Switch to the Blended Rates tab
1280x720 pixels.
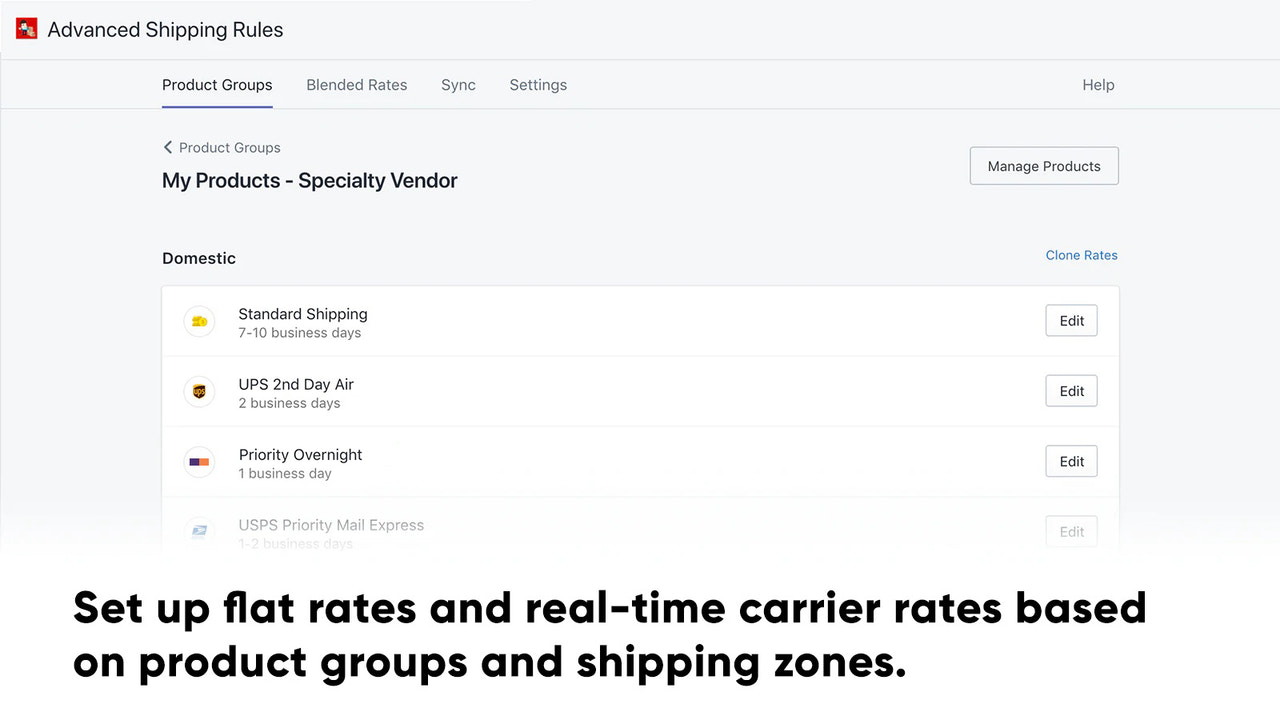[356, 85]
